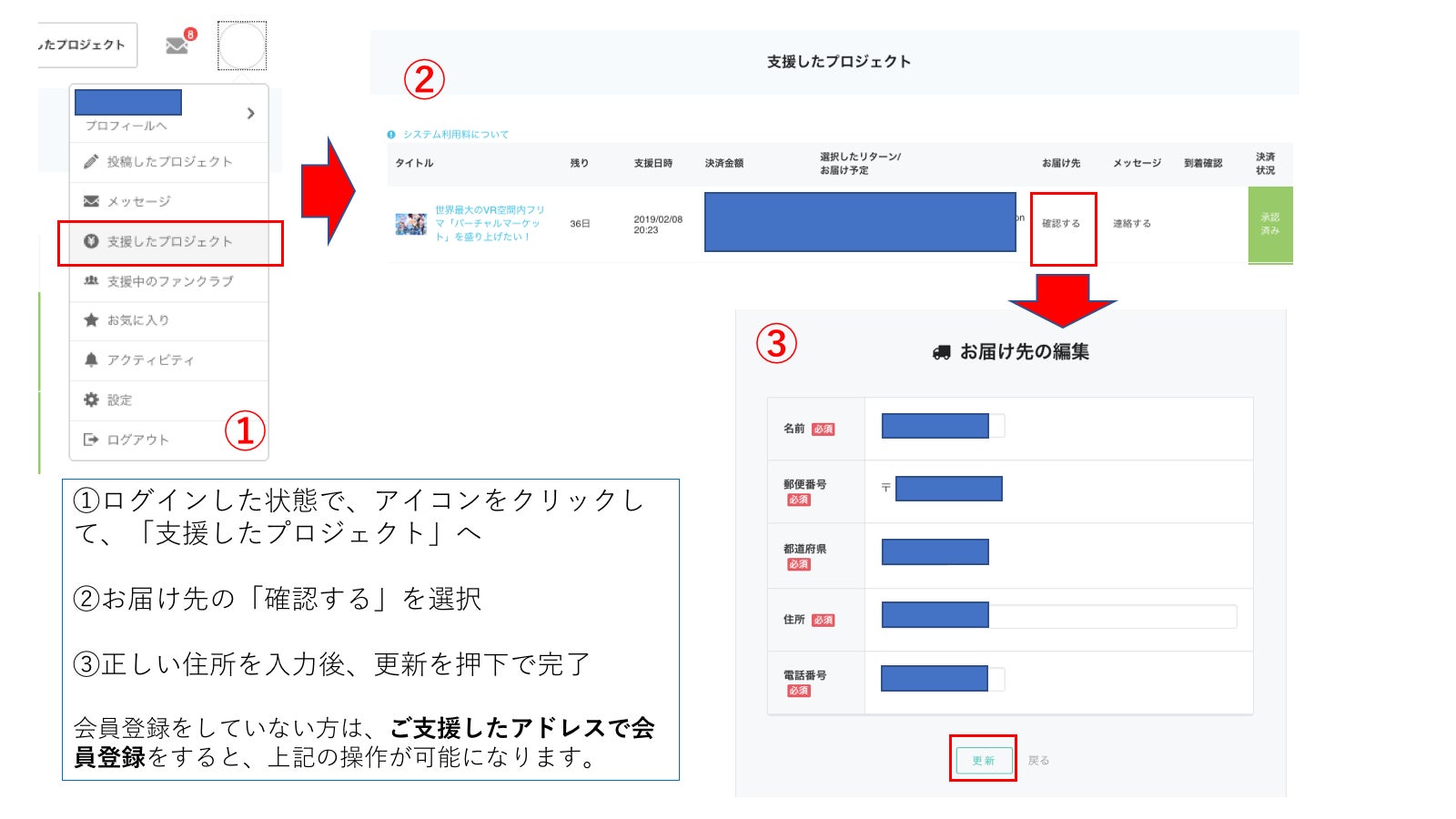Viewport: 1456px width, 819px height.
Task: Click the pencil icon for 投稿したプロジェクト
Action: [x=91, y=162]
